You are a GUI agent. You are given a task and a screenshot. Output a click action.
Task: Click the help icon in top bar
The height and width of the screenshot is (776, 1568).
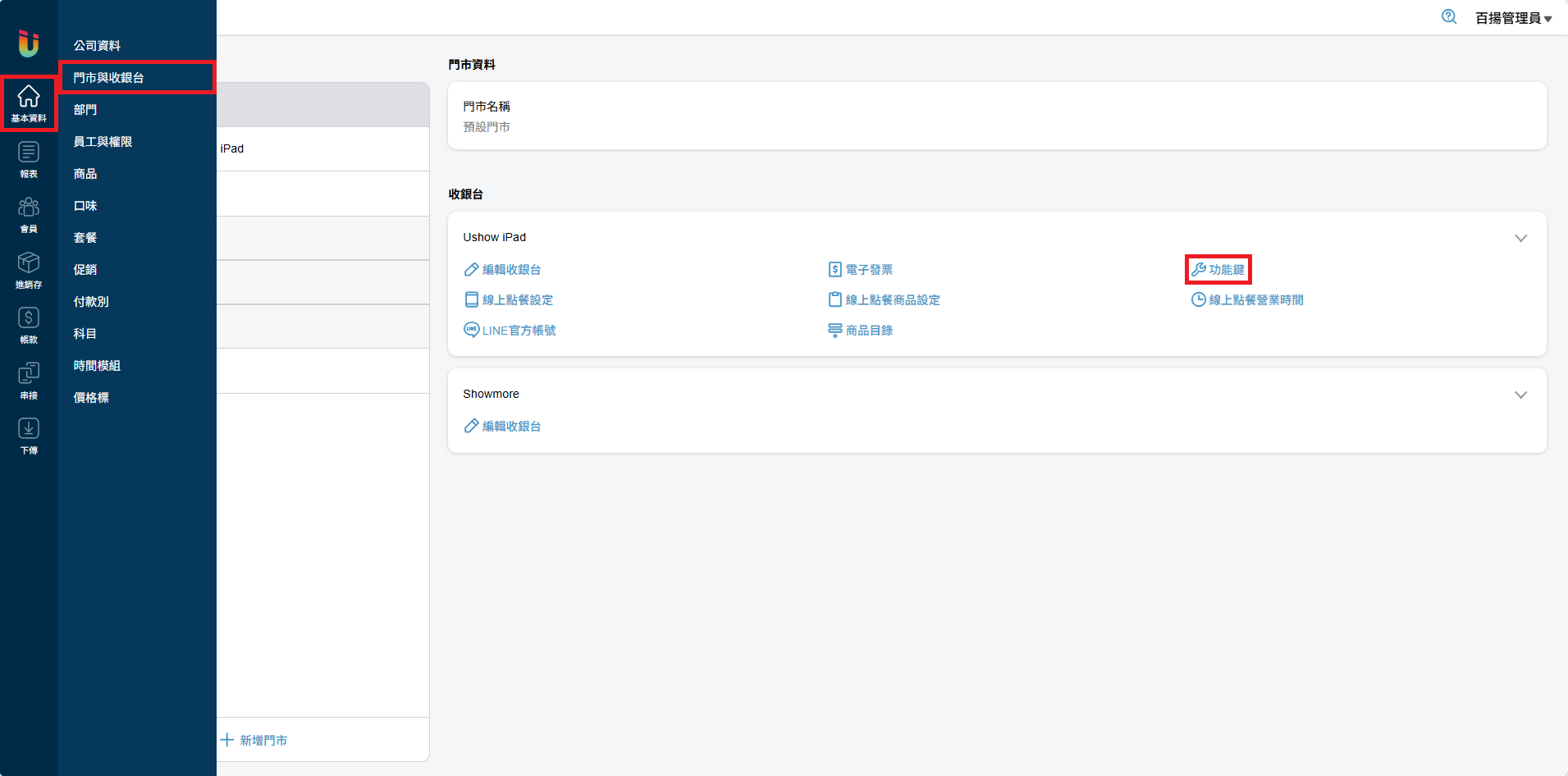1449,17
